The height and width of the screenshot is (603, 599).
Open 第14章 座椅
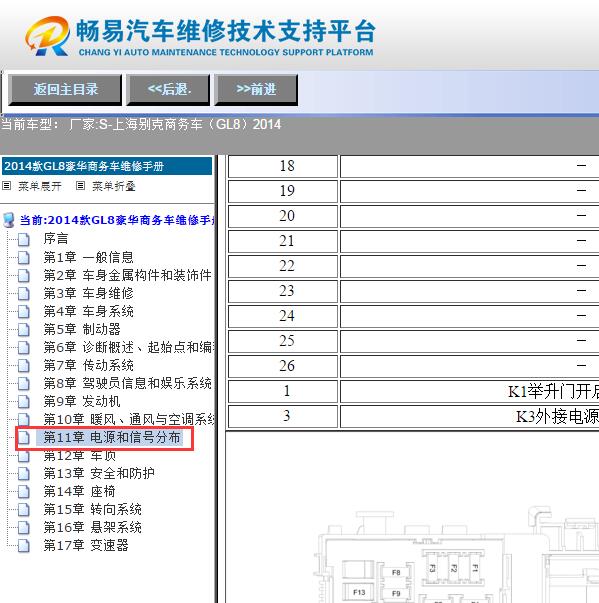click(79, 491)
